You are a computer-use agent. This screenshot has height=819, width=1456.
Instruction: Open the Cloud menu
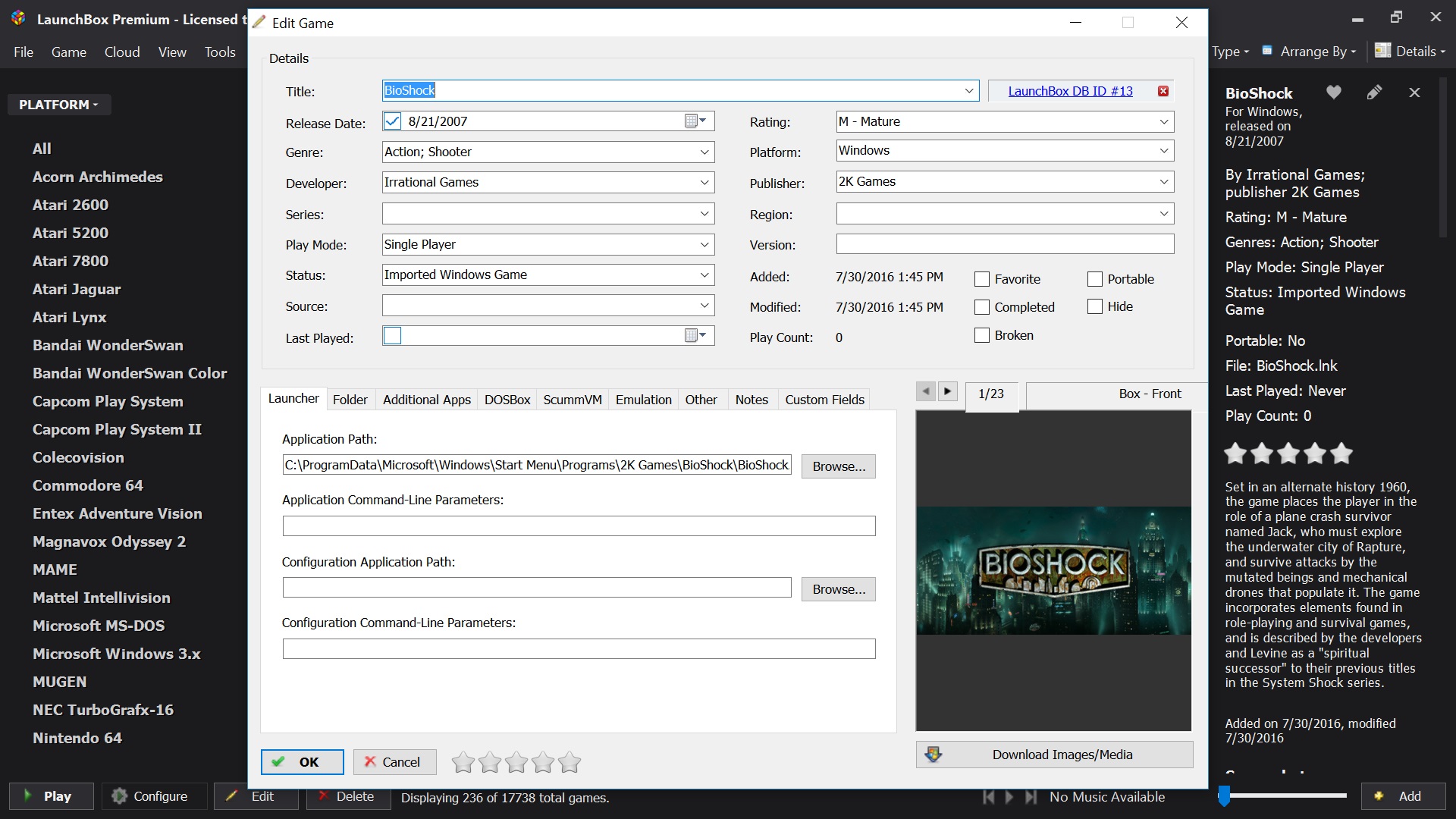(122, 52)
